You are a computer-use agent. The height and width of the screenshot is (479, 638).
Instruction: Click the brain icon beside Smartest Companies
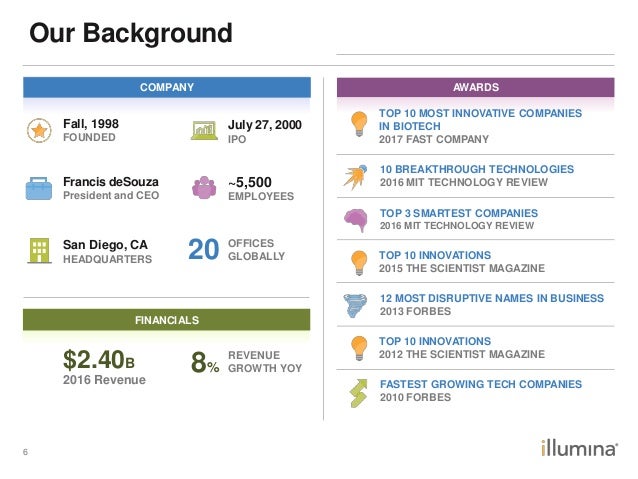356,220
